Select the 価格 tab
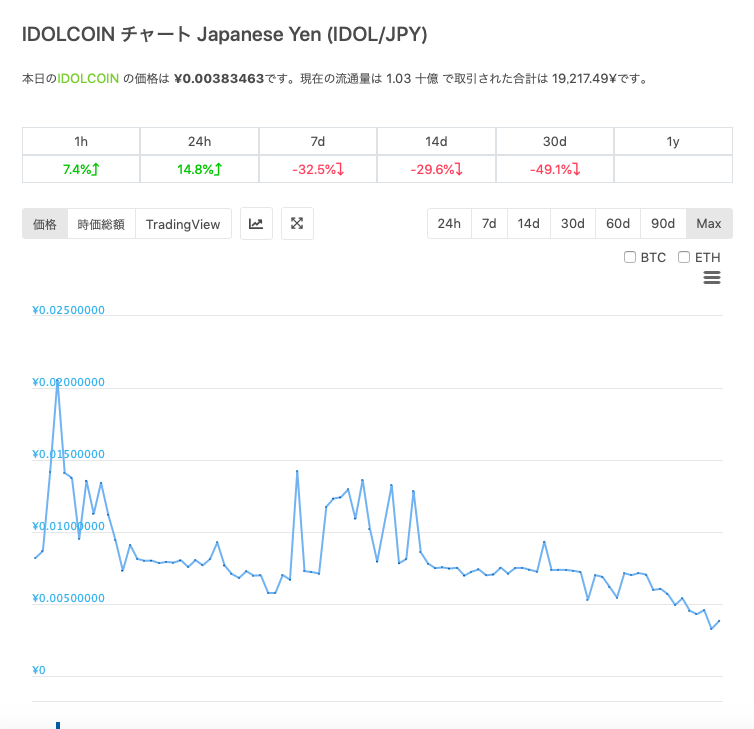 pos(45,224)
